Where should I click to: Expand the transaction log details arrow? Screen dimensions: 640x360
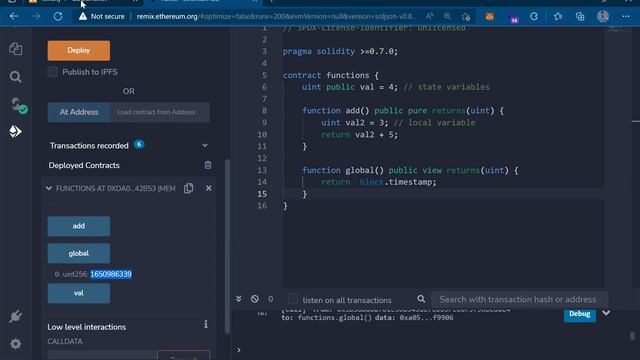[x=606, y=313]
